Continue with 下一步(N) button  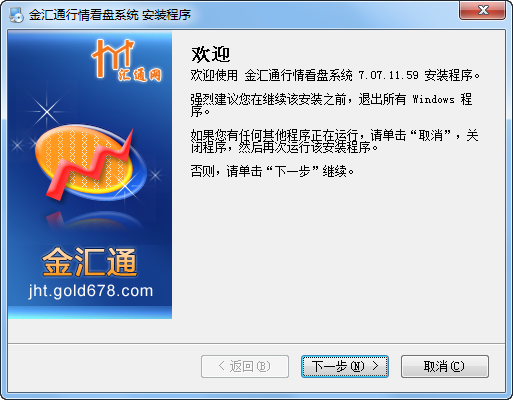pyautogui.click(x=345, y=366)
